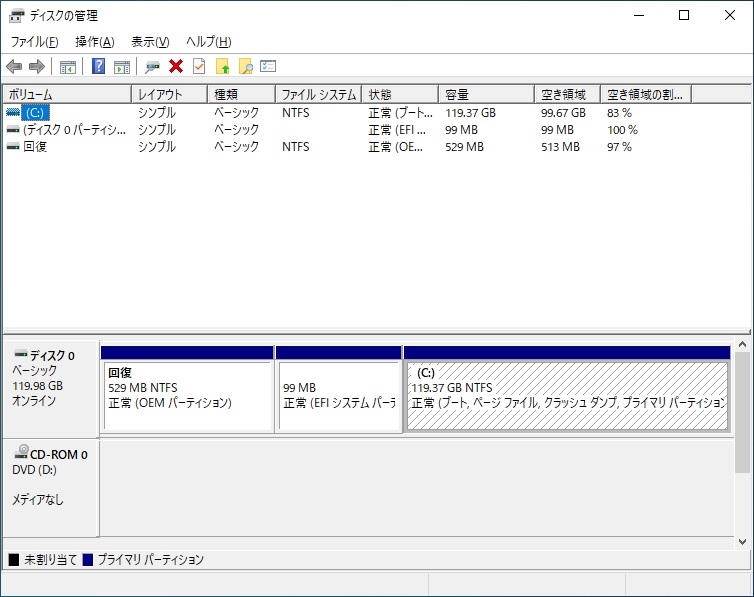Click the disk icon next to ディスク 0

[21, 354]
